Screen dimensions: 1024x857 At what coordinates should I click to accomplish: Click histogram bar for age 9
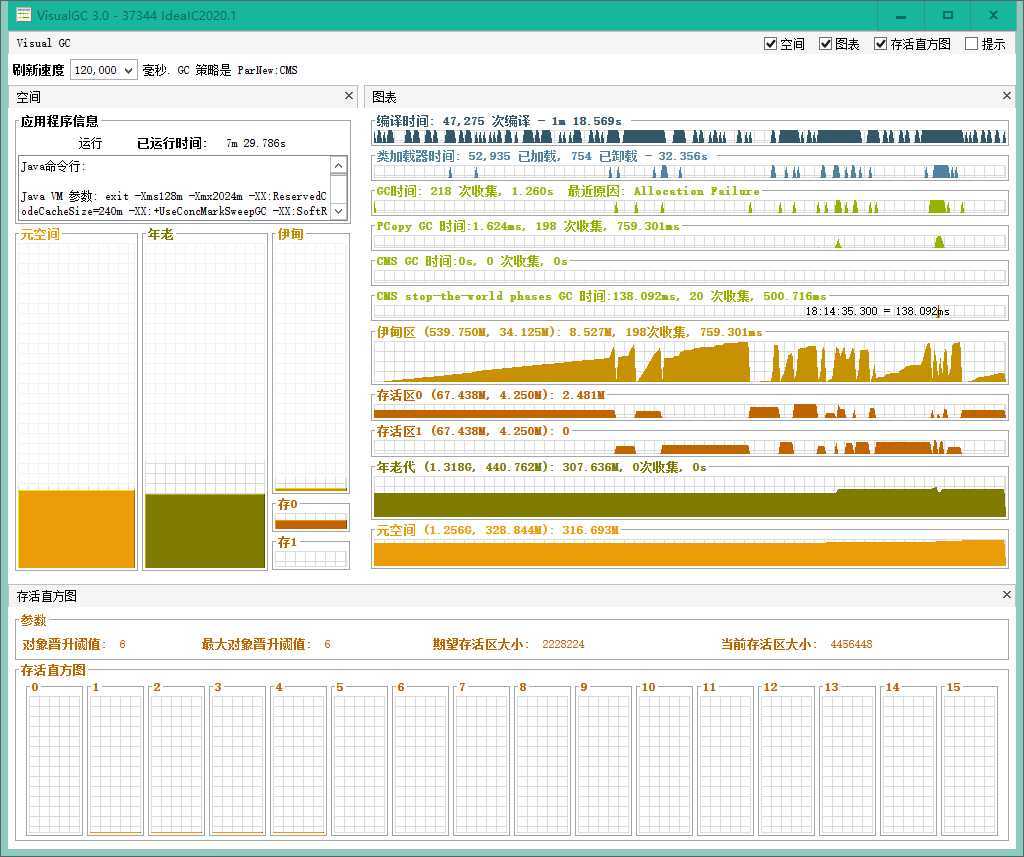point(604,764)
